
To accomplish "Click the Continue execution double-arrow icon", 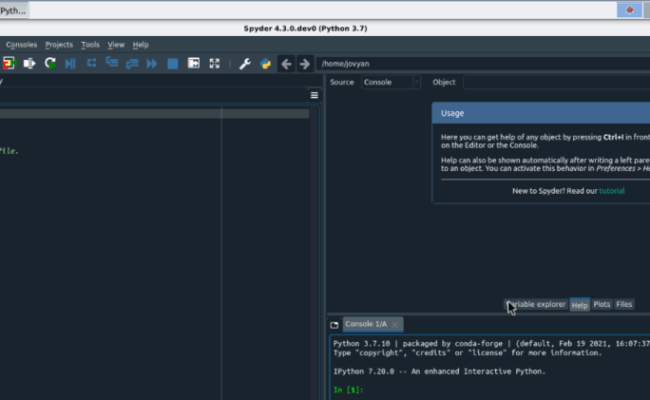I will 152,63.
